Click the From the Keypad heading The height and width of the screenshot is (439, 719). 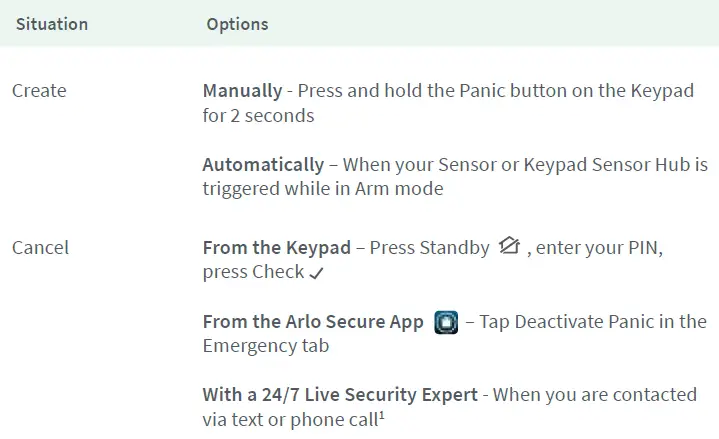pos(276,247)
